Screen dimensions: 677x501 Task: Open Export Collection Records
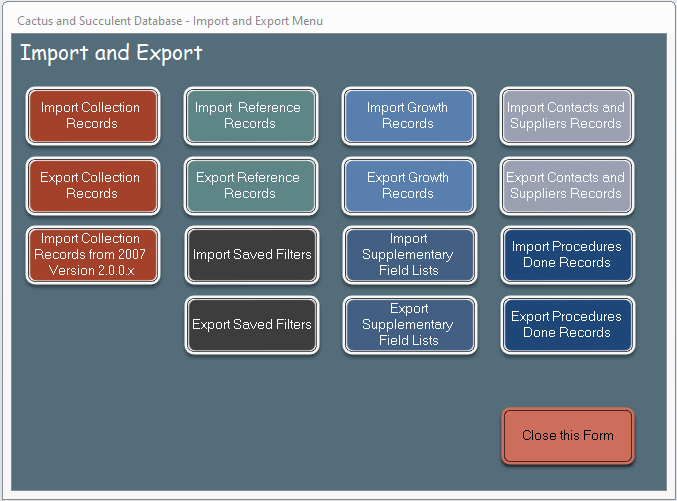[93, 186]
